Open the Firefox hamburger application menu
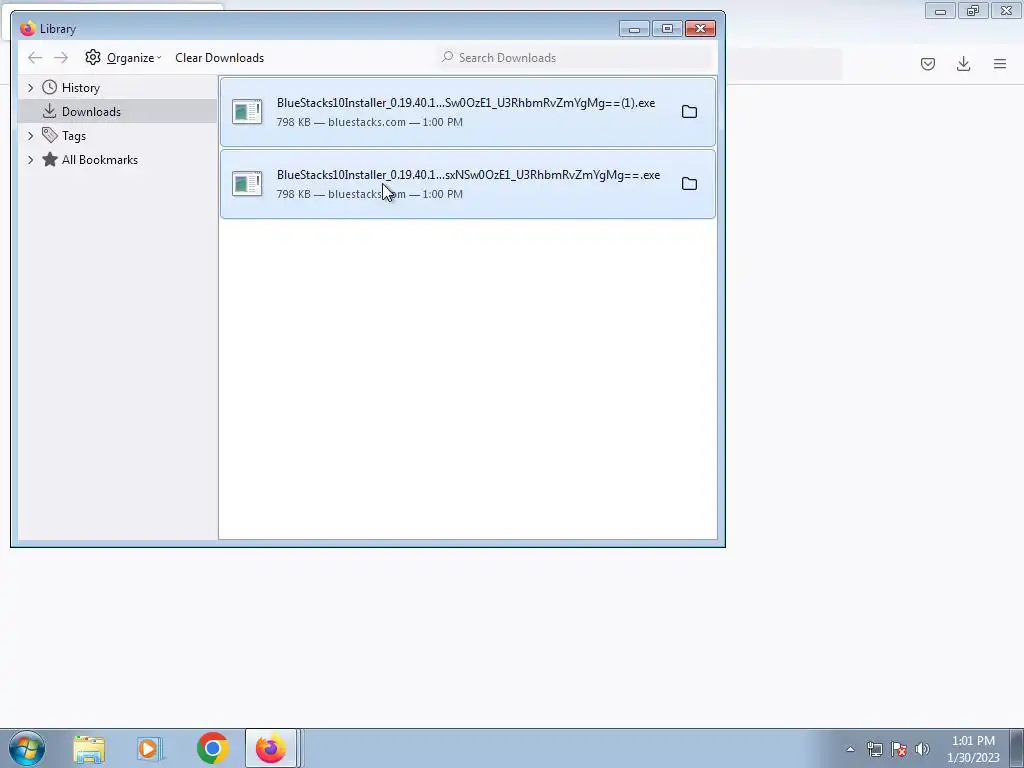Image resolution: width=1024 pixels, height=768 pixels. click(1000, 63)
